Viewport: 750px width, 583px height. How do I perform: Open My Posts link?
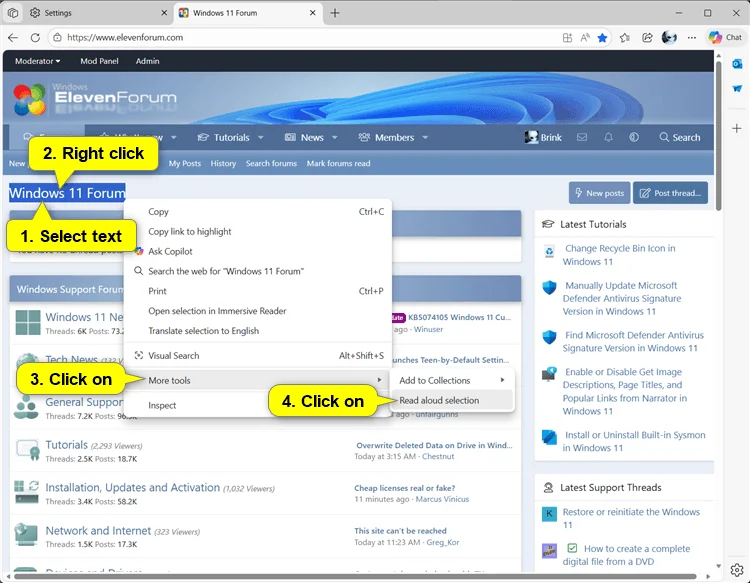coord(185,164)
